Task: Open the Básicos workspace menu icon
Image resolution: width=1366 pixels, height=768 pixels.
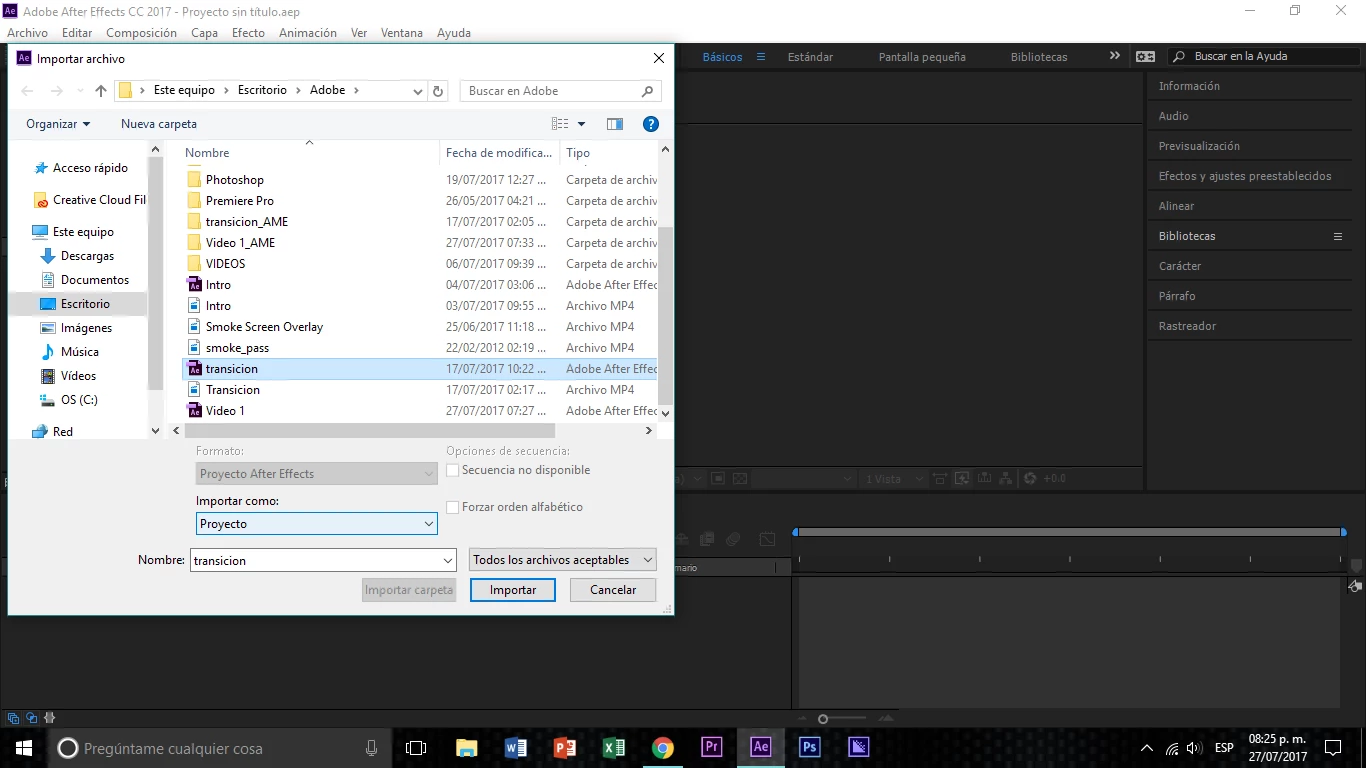Action: [x=761, y=57]
